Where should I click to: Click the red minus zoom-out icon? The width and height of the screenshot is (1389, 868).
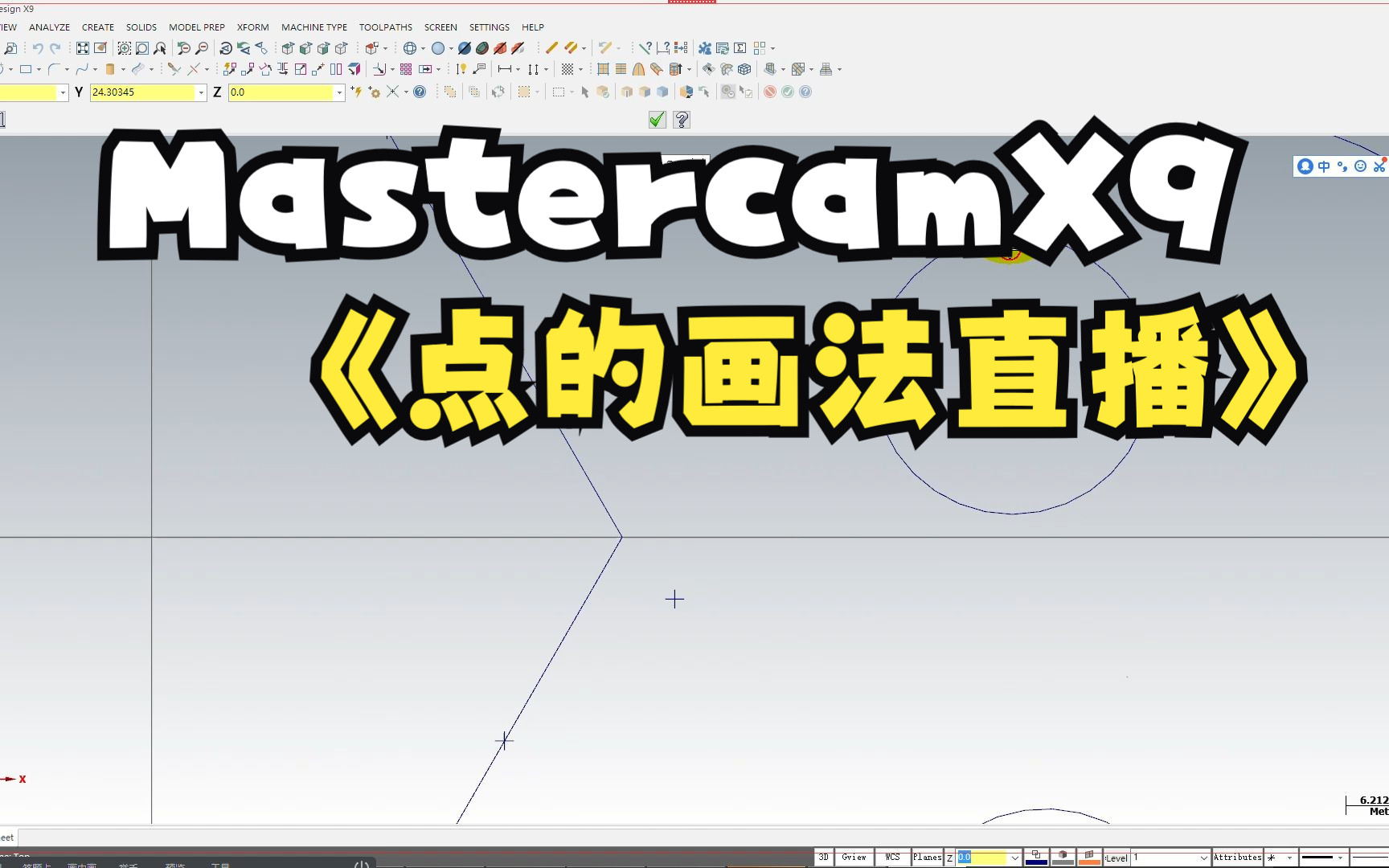click(x=202, y=48)
